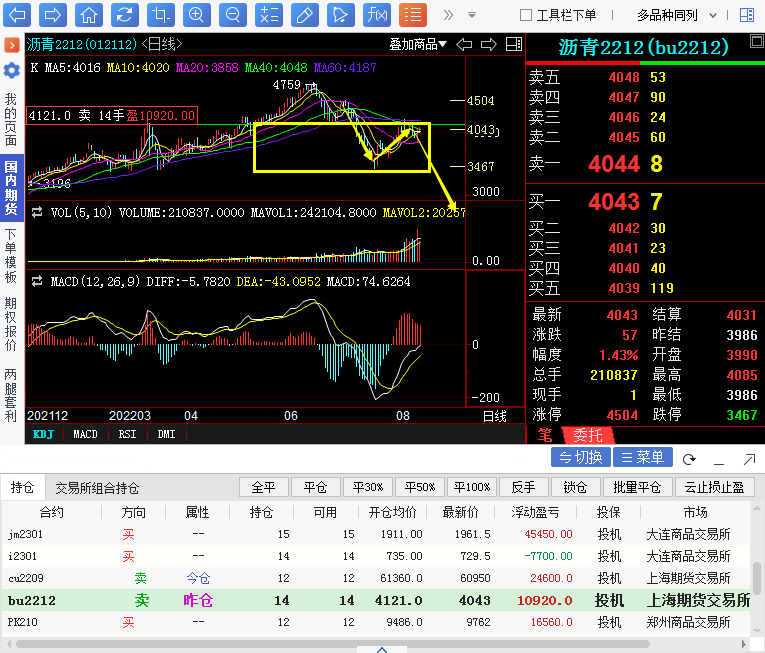Click the refresh icon in toolbar
This screenshot has height=653, width=765.
(123, 15)
